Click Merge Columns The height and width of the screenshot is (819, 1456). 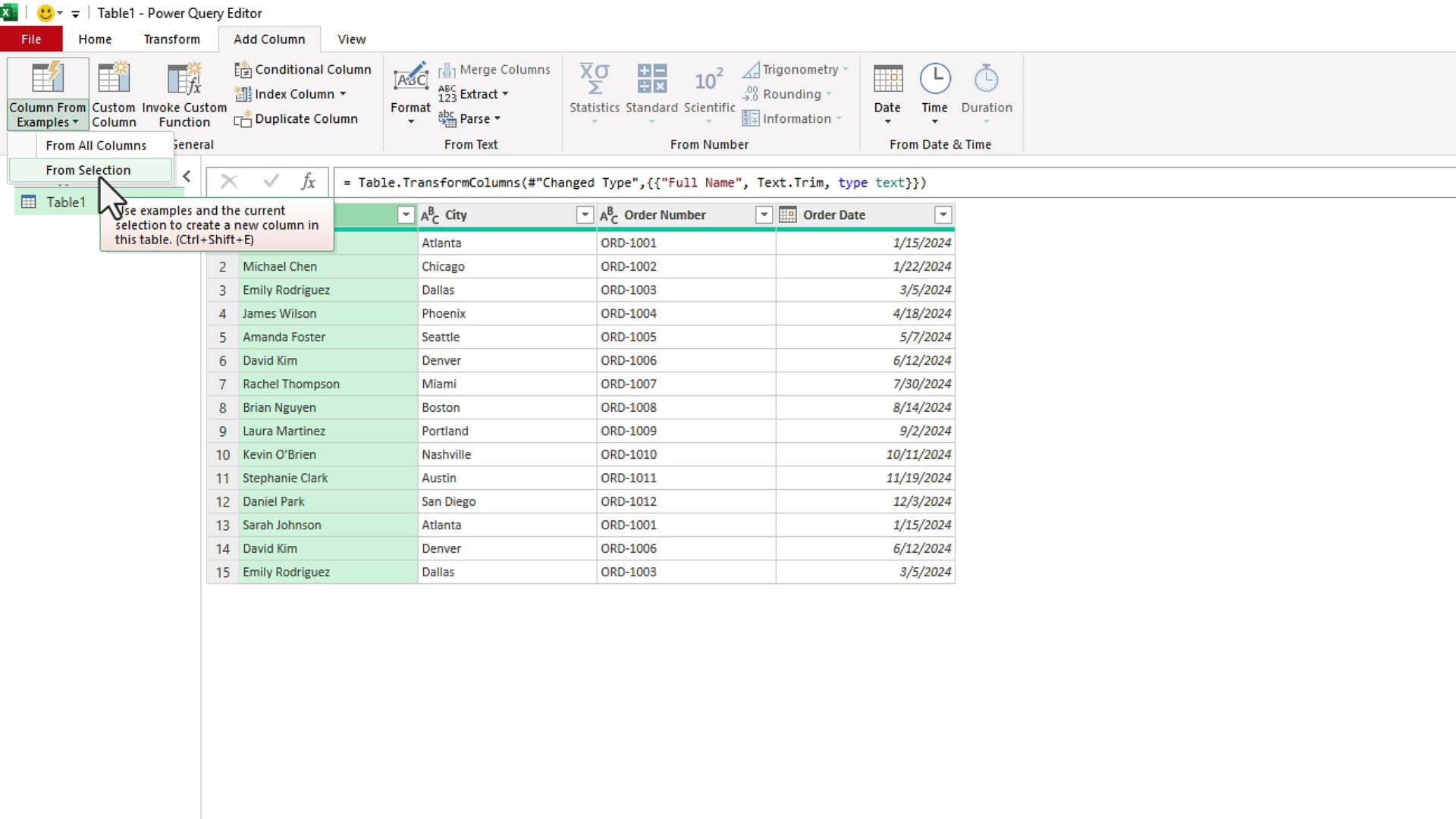(494, 70)
